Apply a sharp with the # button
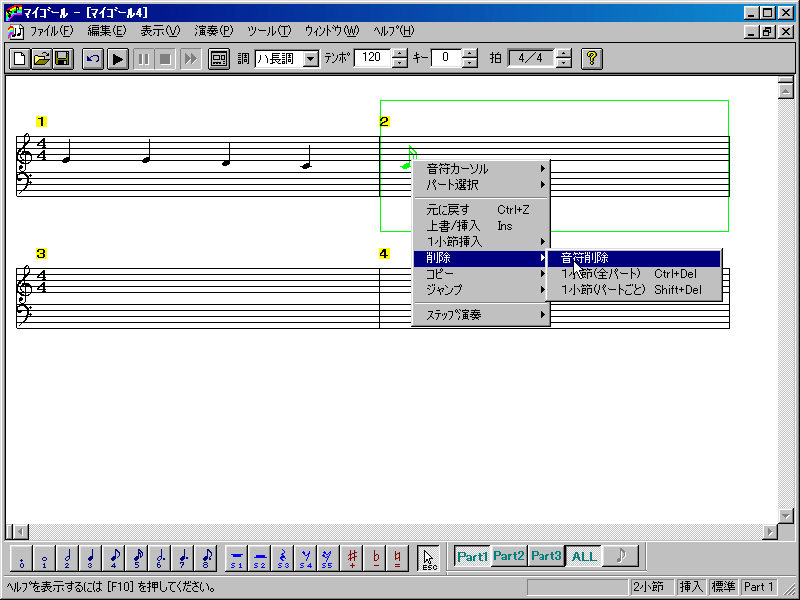The width and height of the screenshot is (800, 600). tap(352, 558)
